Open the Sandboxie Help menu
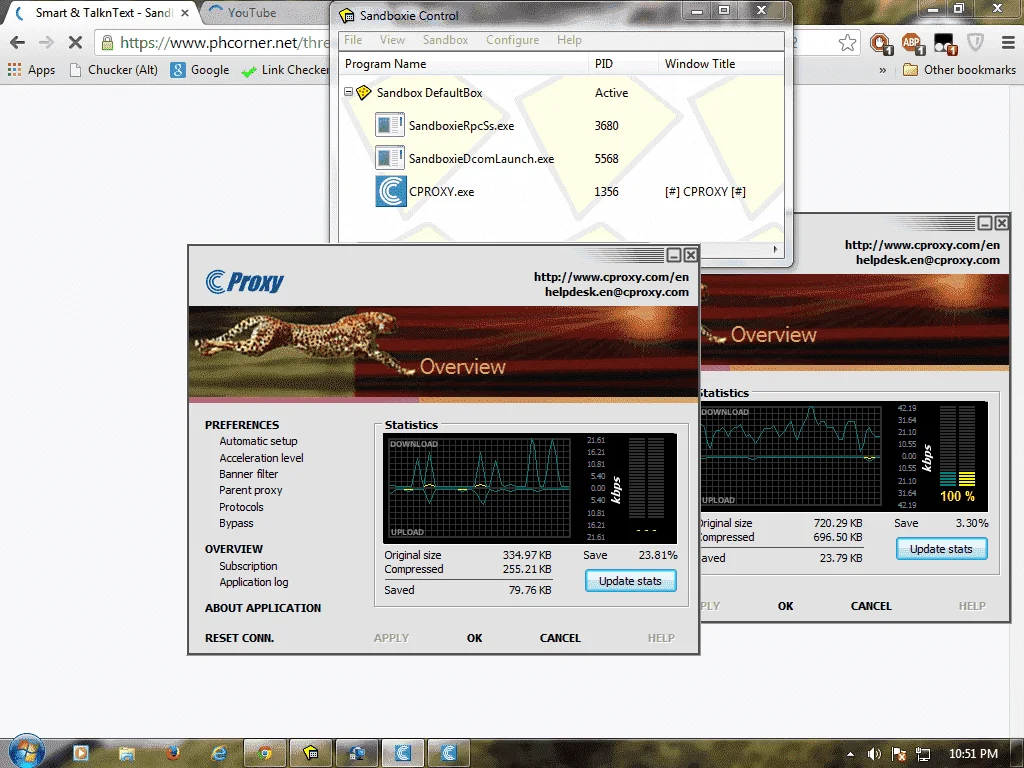Viewport: 1024px width, 768px height. point(569,40)
